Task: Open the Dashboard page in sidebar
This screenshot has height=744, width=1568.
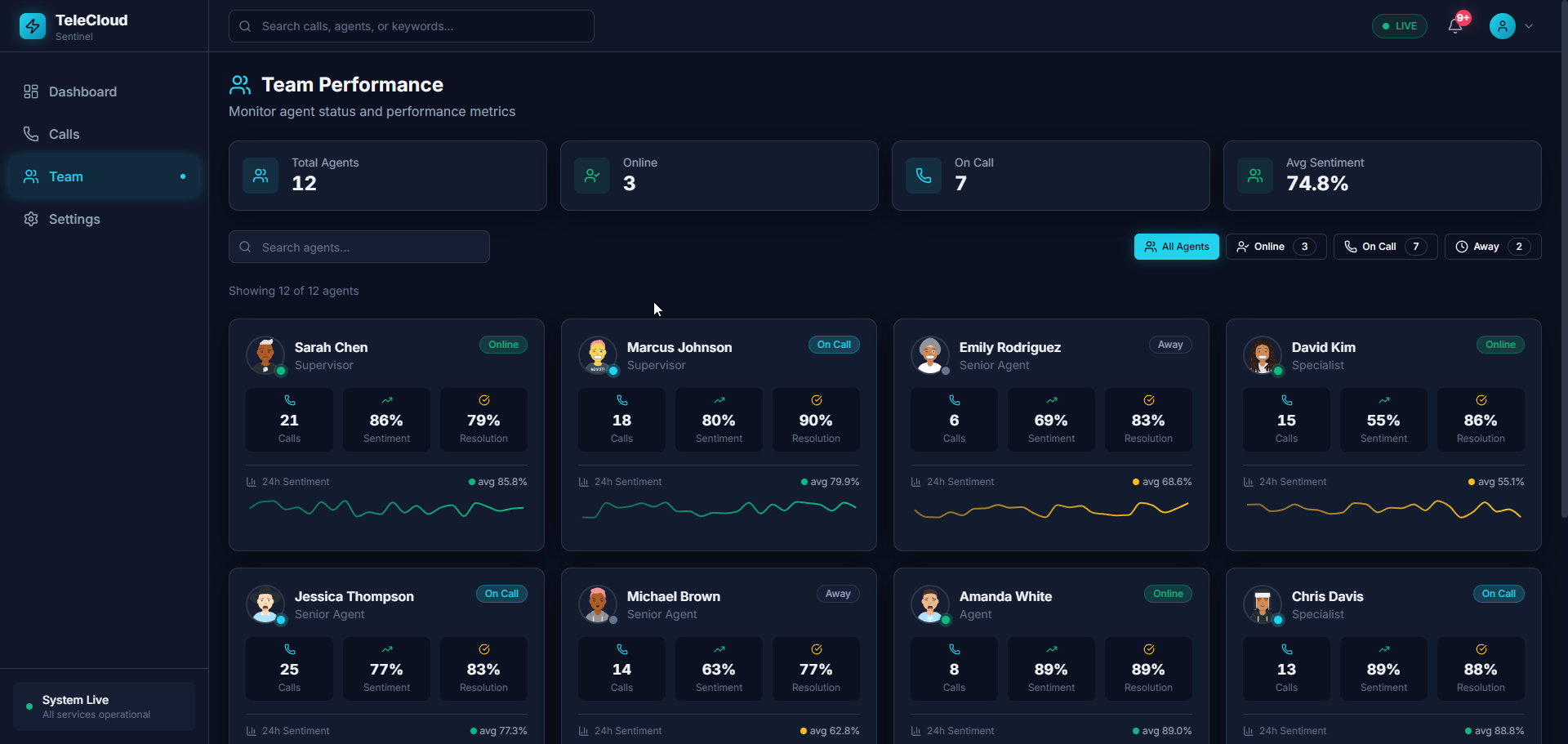Action: [82, 91]
